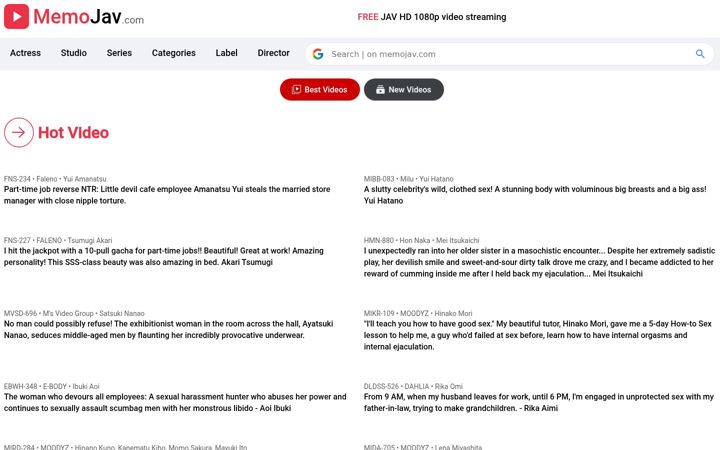Viewport: 720px width, 450px height.
Task: Select the MIBB-083 video code
Action: pyautogui.click(x=379, y=179)
